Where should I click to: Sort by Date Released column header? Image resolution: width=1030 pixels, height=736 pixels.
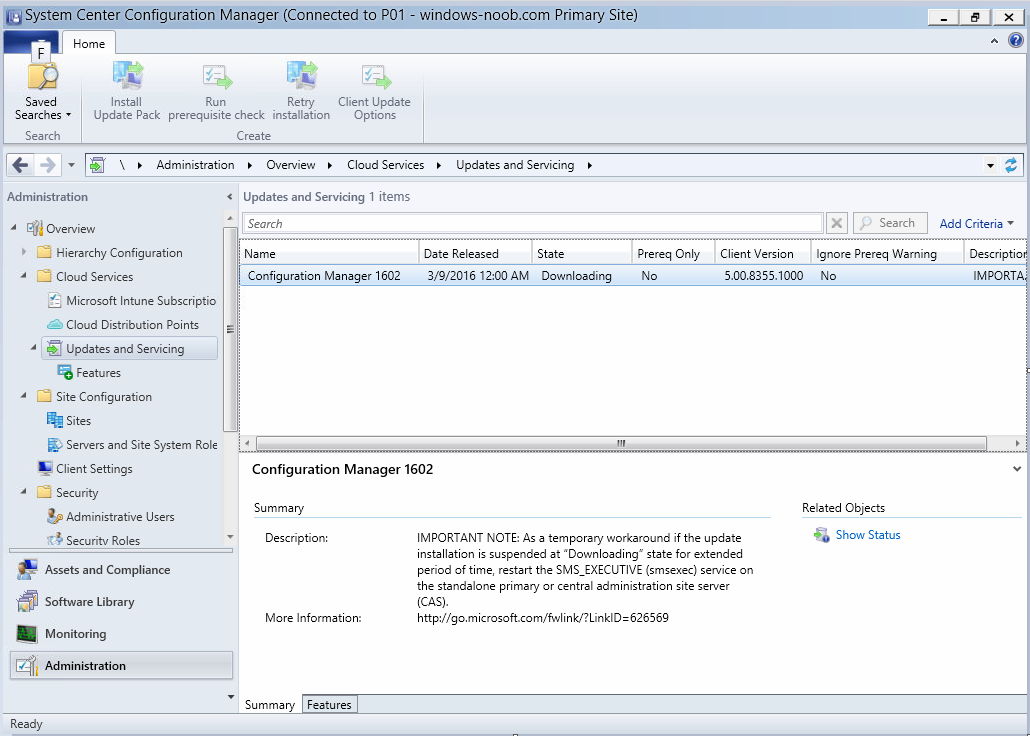click(476, 254)
